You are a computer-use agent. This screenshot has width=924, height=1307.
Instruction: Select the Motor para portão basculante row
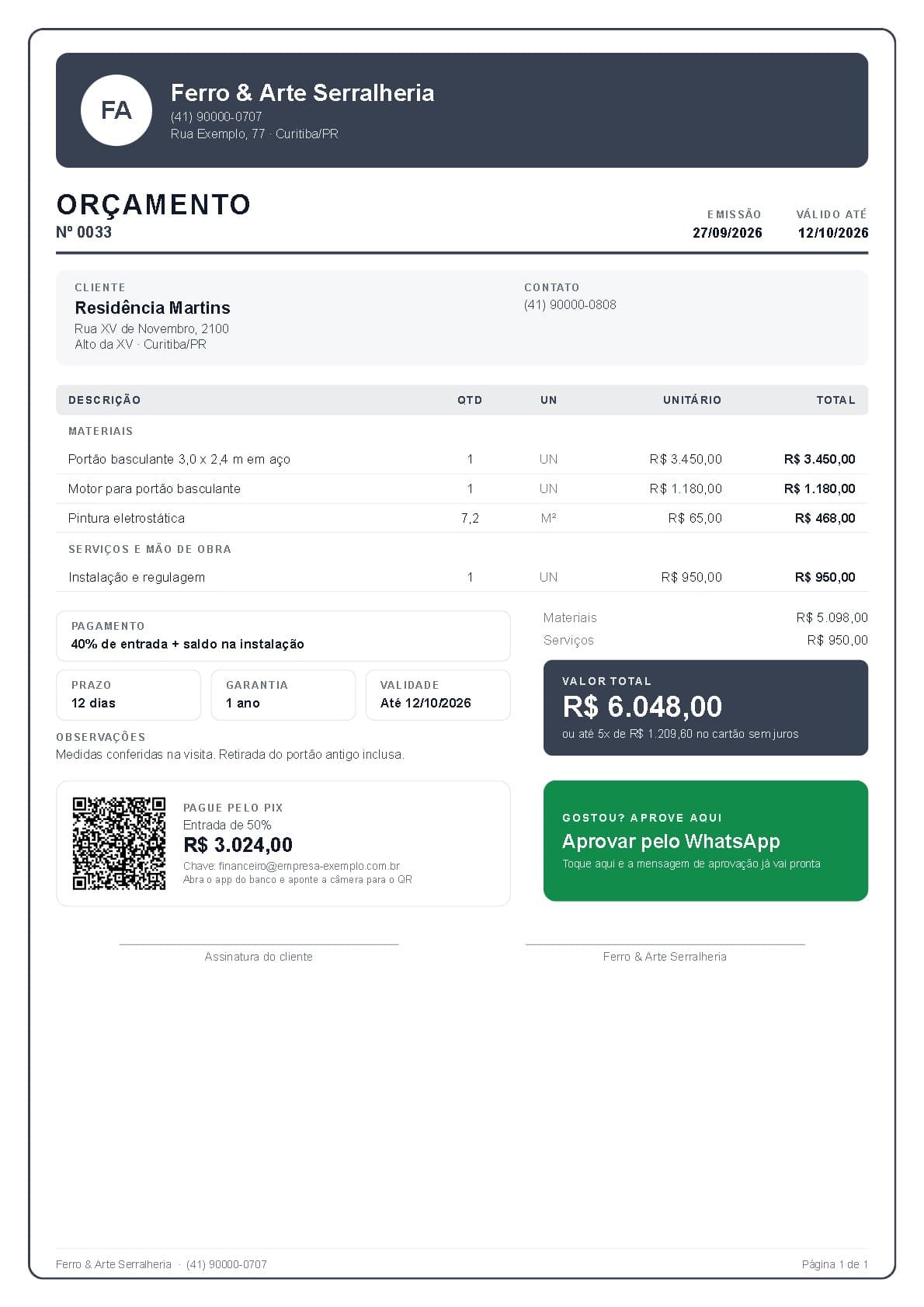462,488
